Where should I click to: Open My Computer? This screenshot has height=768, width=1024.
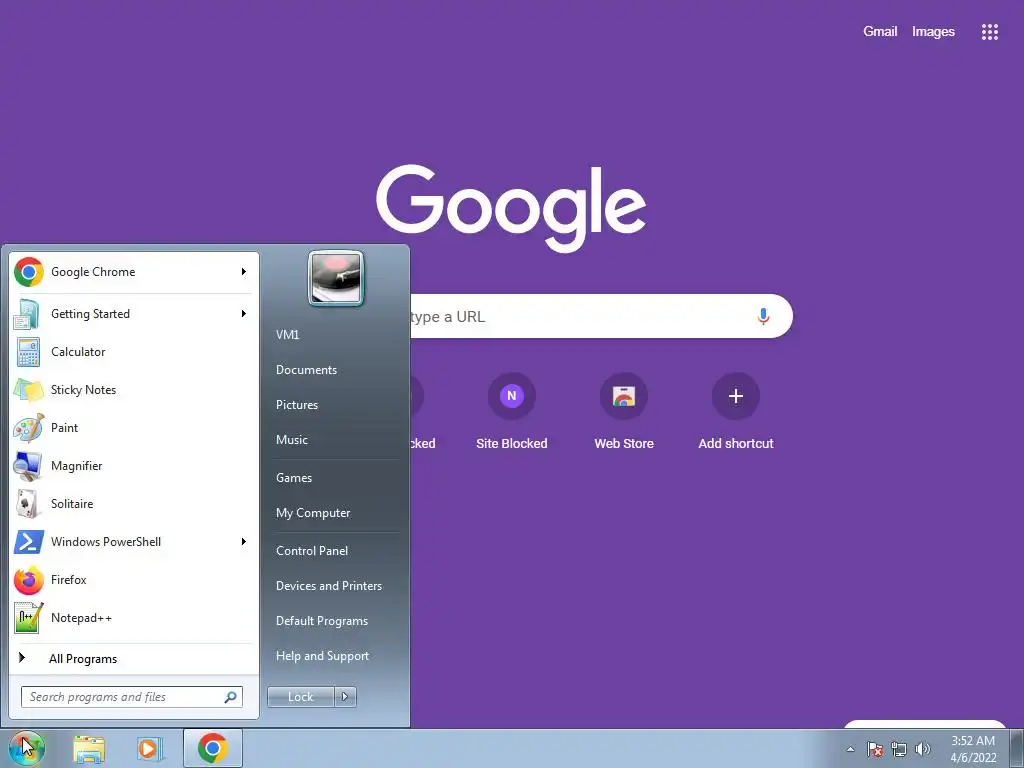(x=313, y=513)
